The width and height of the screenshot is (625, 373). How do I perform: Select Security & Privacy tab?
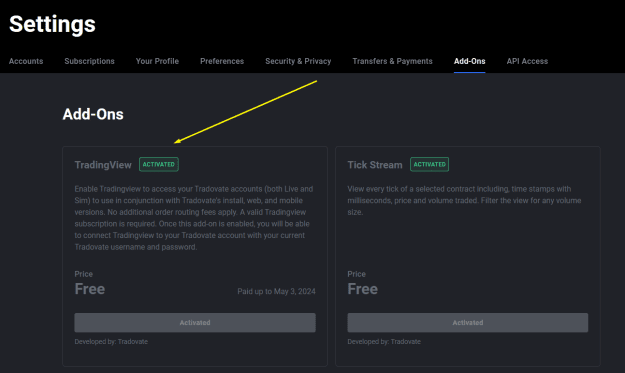[298, 61]
